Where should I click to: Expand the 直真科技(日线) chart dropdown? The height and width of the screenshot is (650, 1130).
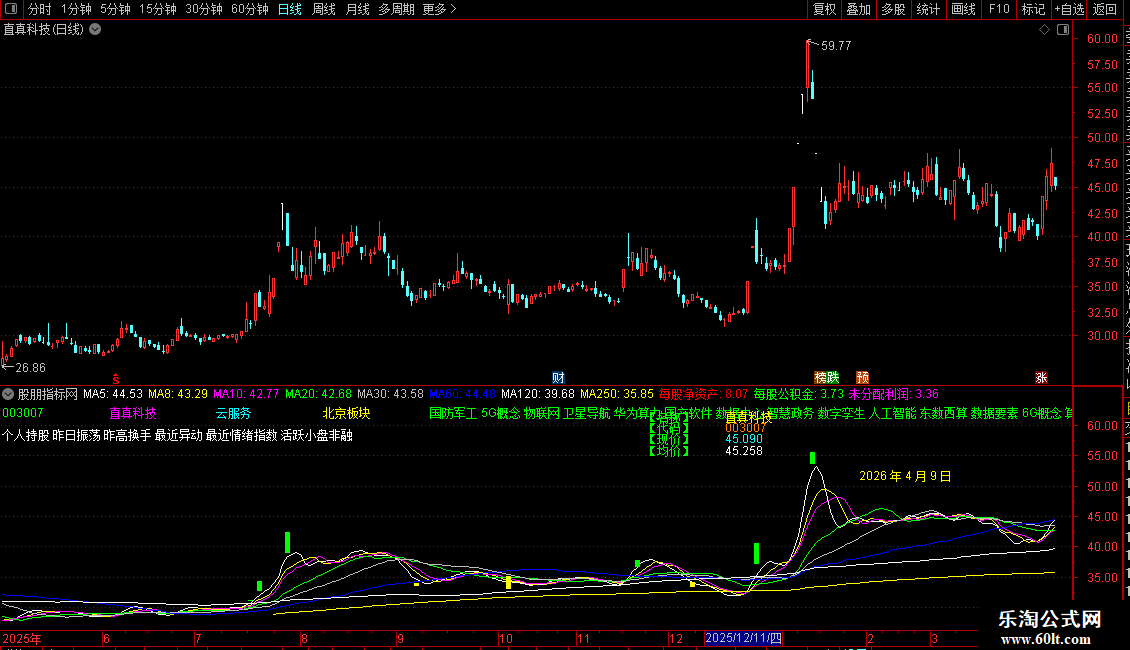click(x=95, y=29)
